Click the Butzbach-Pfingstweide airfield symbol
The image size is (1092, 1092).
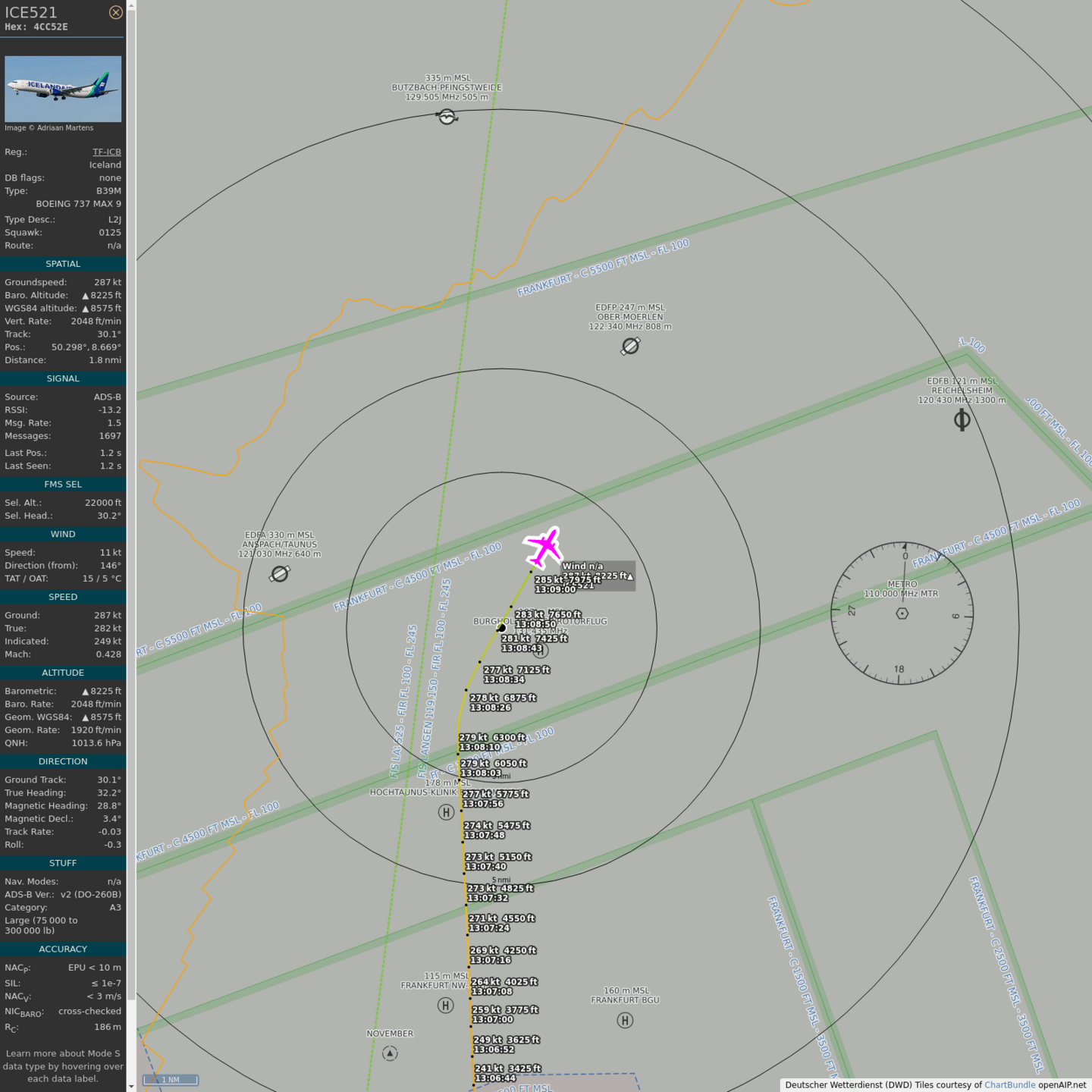tap(447, 117)
